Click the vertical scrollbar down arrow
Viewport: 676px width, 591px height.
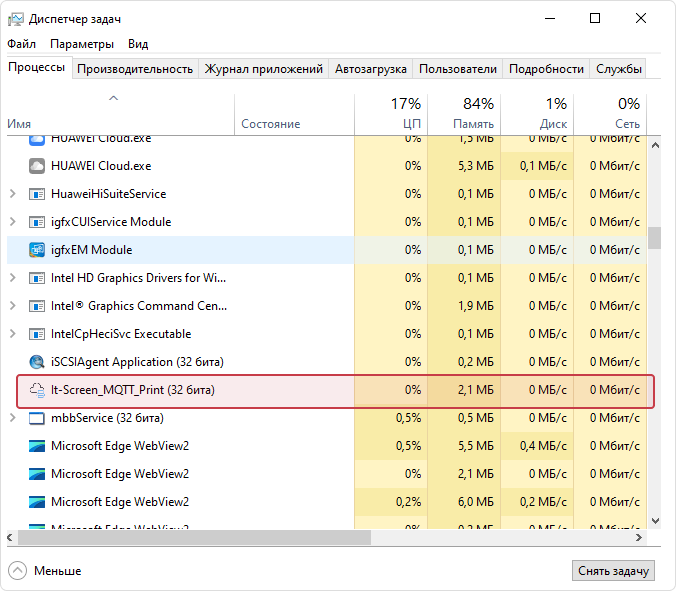655,520
